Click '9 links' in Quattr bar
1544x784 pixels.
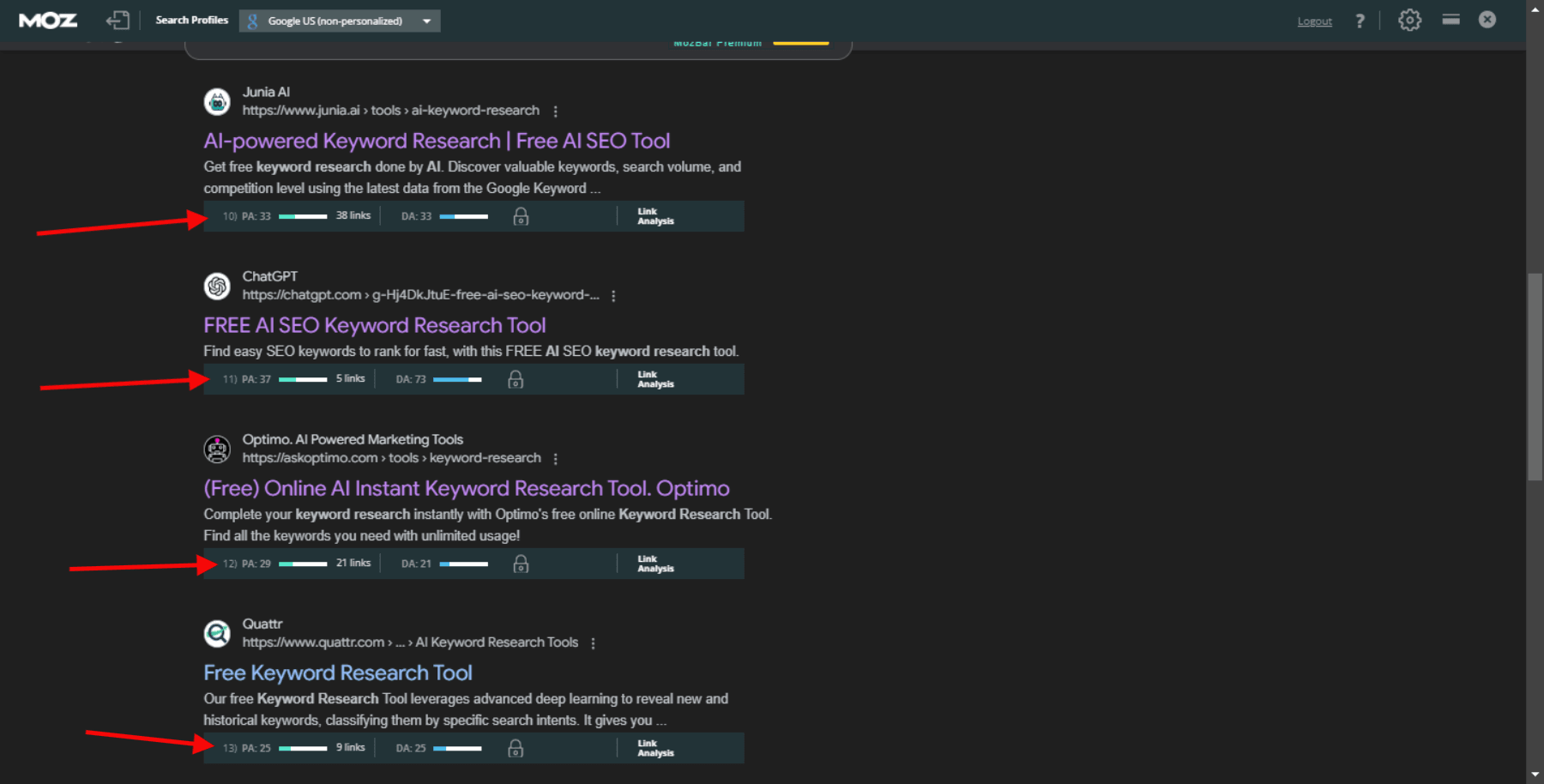coord(350,747)
